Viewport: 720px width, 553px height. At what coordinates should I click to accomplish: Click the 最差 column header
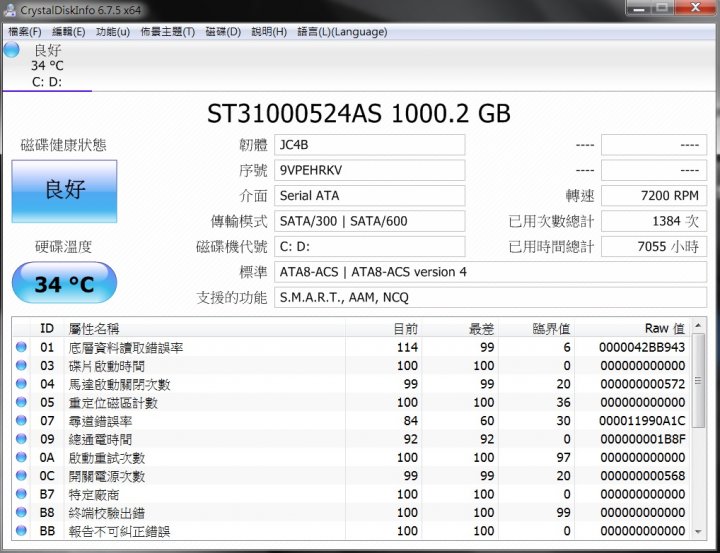459,328
